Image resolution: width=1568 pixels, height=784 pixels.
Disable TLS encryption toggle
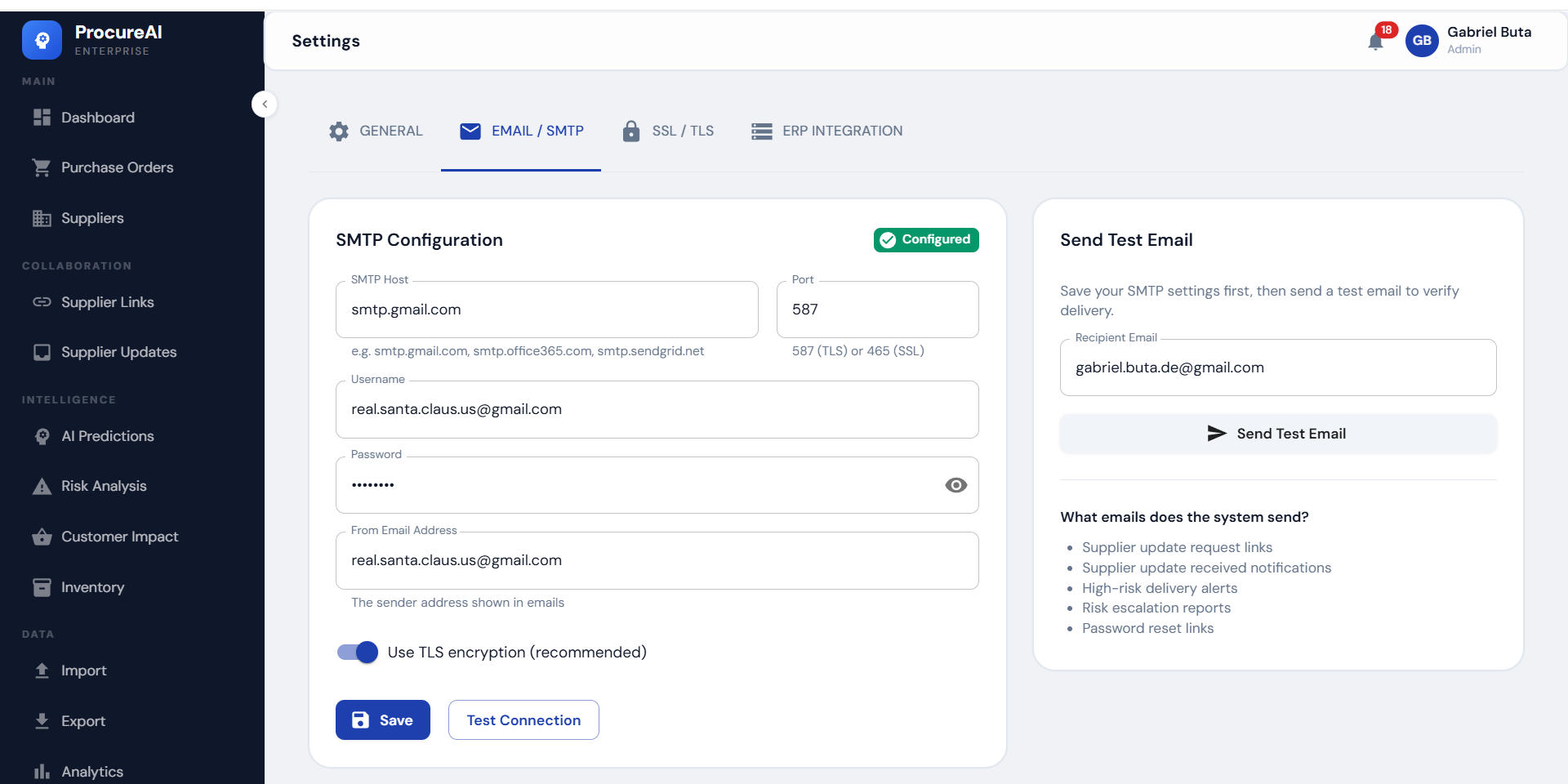pyautogui.click(x=356, y=652)
